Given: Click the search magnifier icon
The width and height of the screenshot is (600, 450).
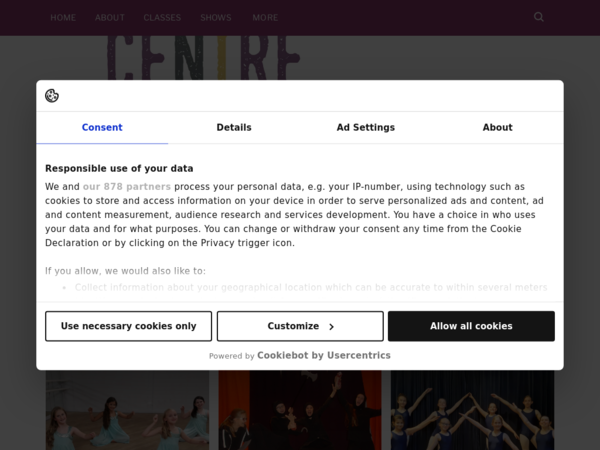Looking at the screenshot, I should [539, 17].
